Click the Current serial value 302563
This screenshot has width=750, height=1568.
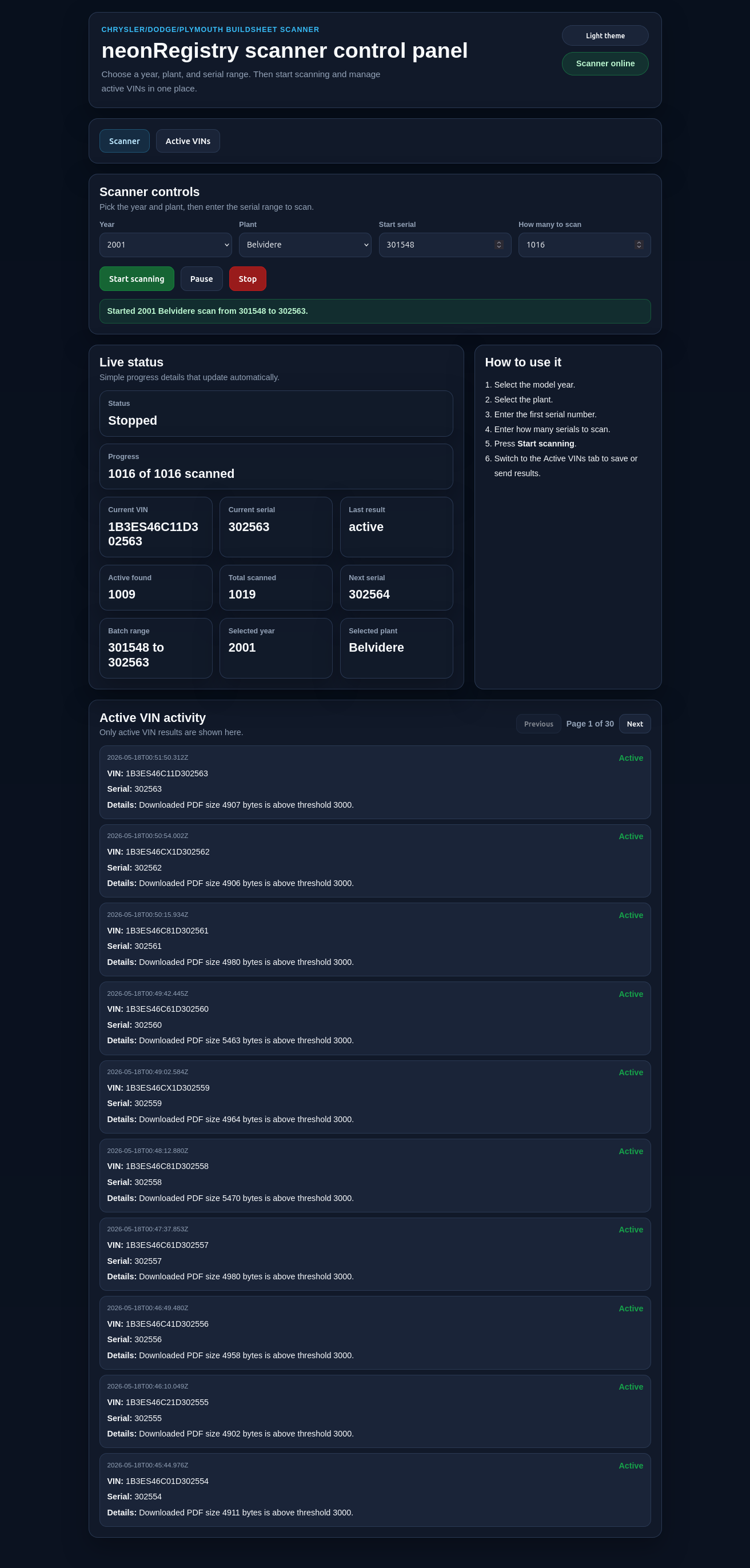pyautogui.click(x=248, y=526)
